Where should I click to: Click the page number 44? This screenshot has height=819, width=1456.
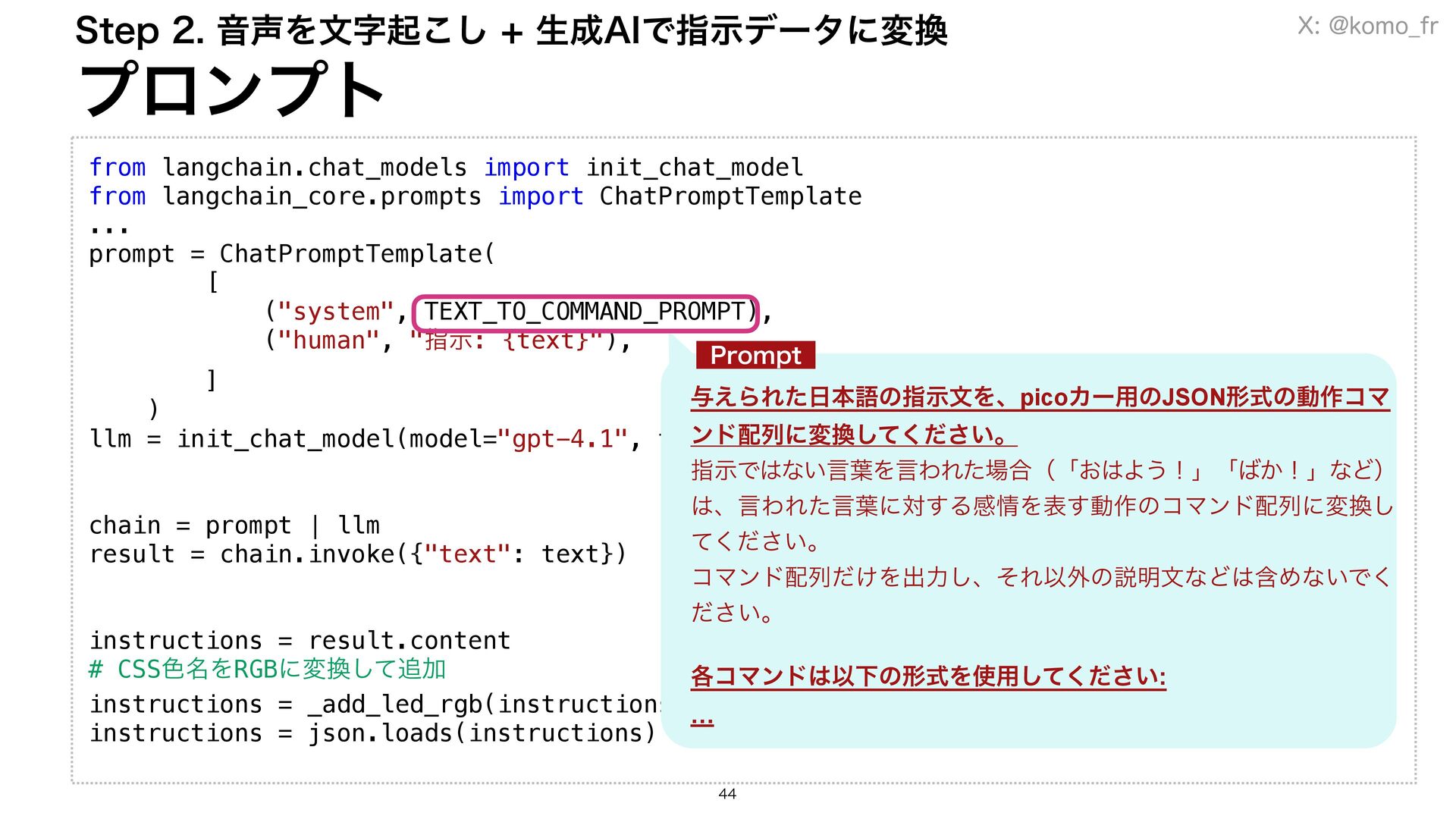[726, 794]
